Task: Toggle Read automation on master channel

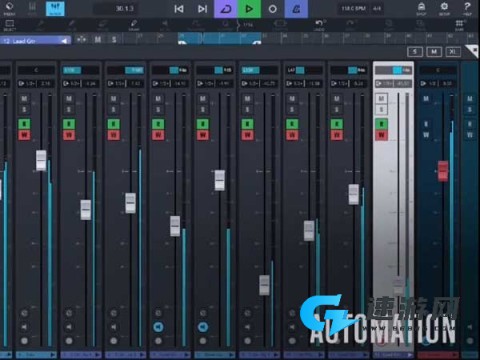Action: pos(426,124)
